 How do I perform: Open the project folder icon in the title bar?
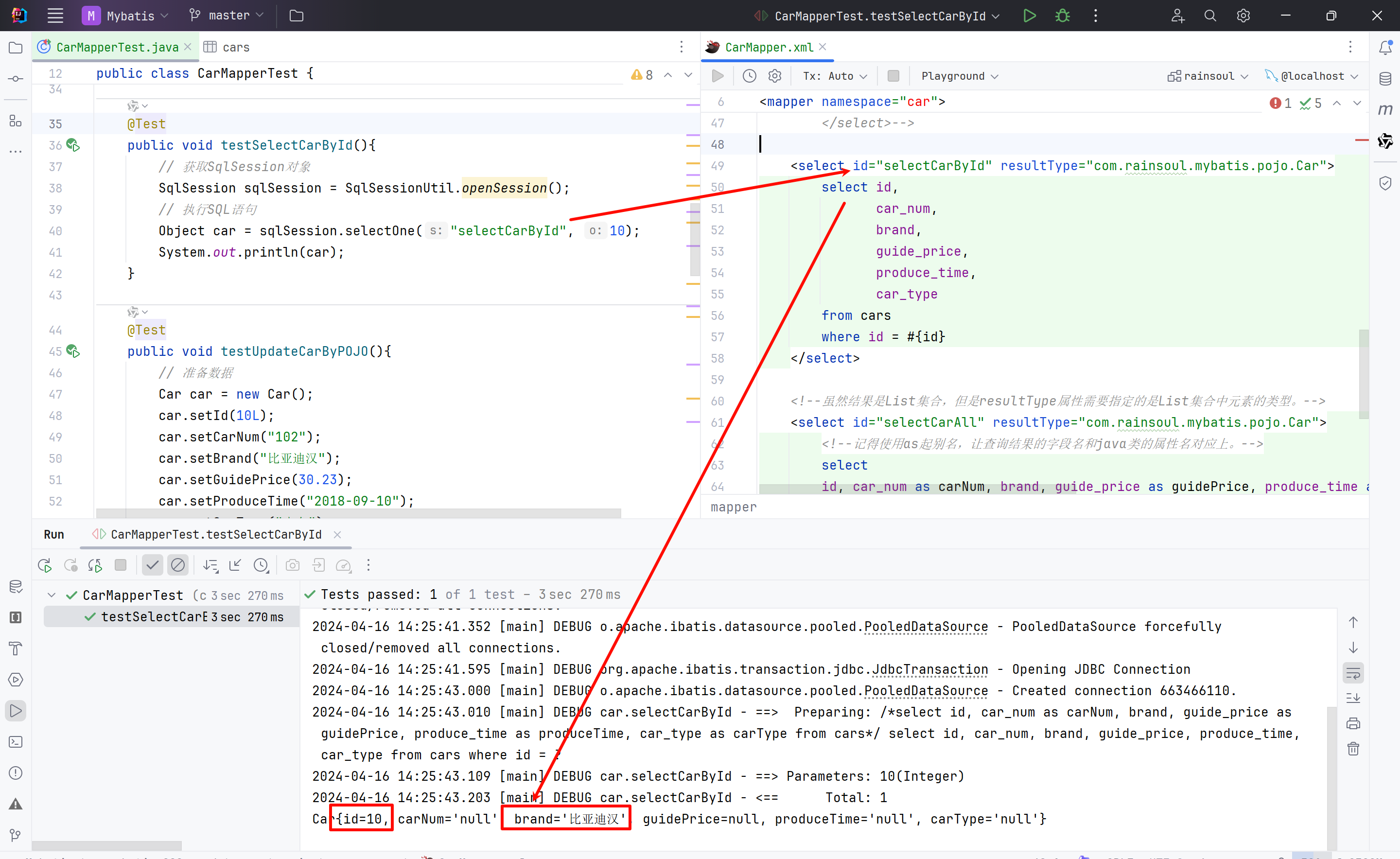(296, 16)
